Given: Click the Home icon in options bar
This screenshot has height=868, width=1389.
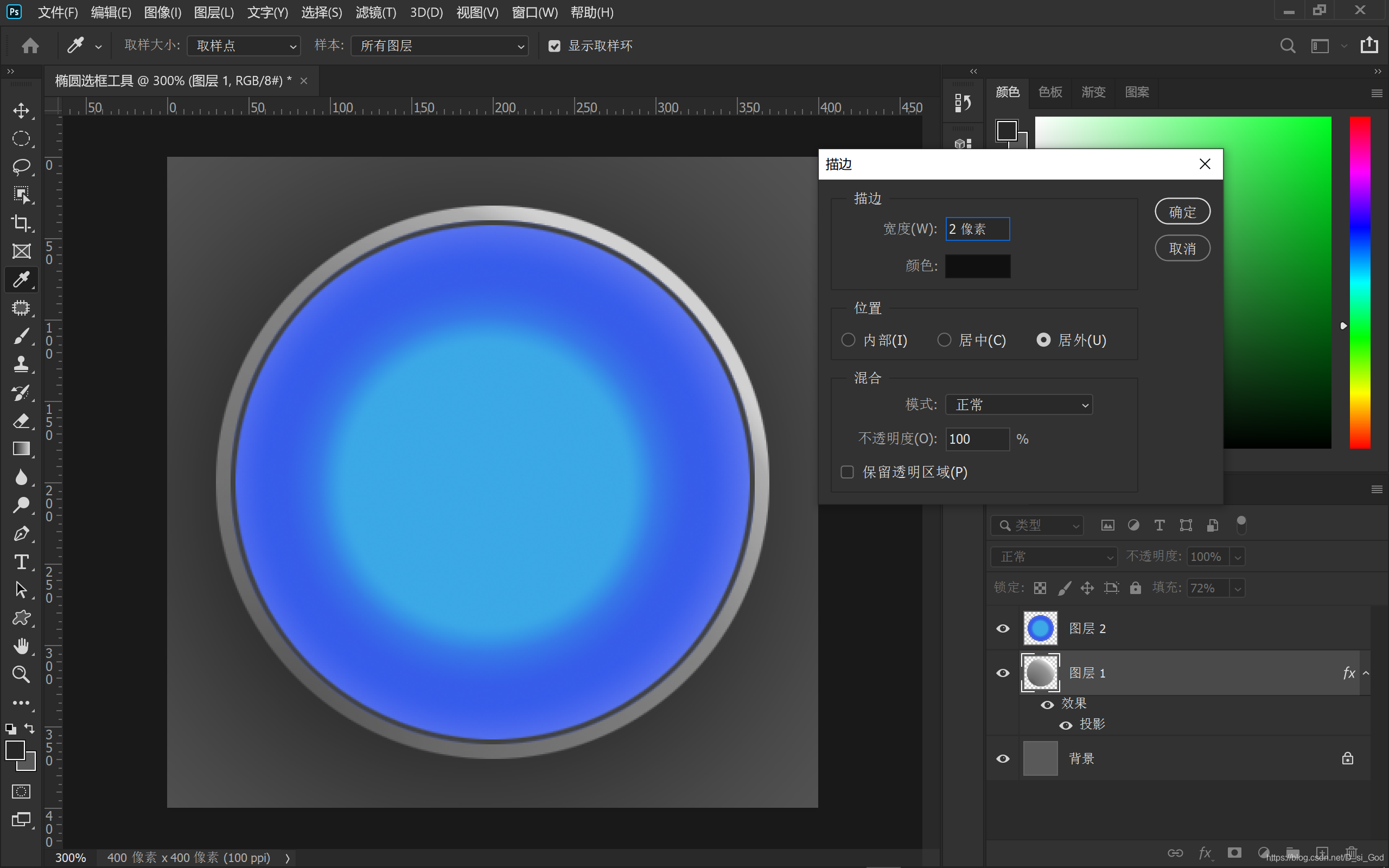Looking at the screenshot, I should click(30, 46).
